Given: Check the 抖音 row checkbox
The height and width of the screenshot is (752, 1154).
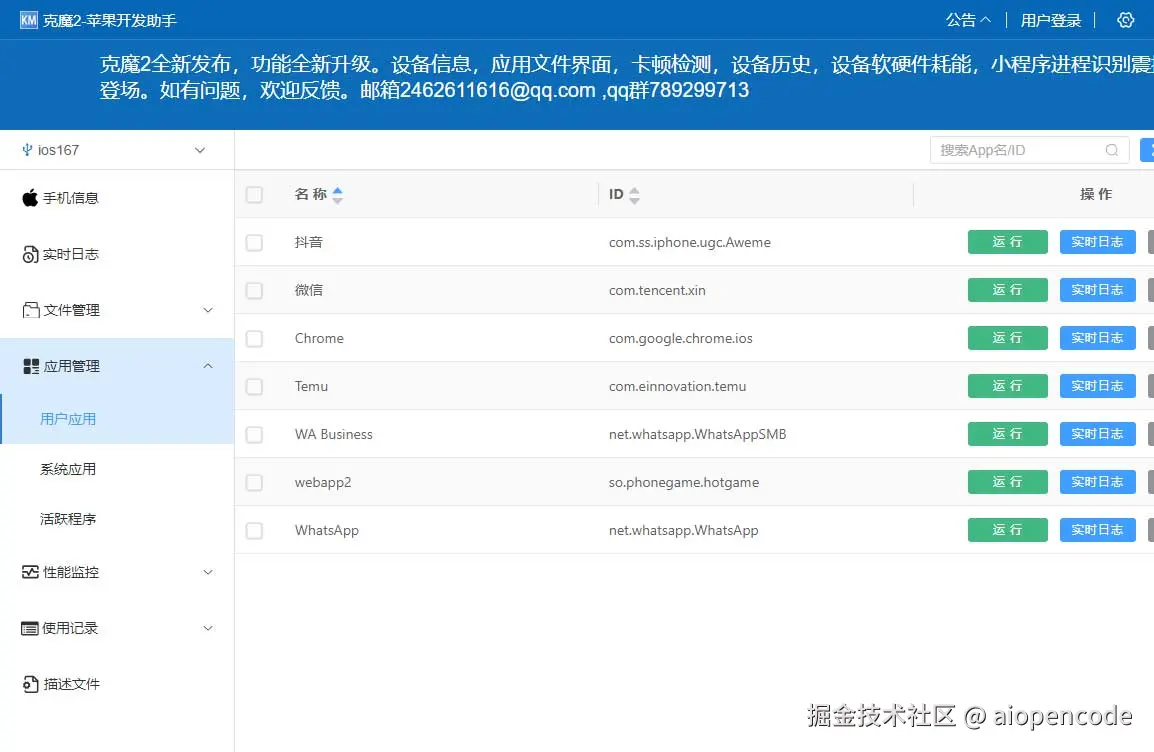Looking at the screenshot, I should point(254,242).
